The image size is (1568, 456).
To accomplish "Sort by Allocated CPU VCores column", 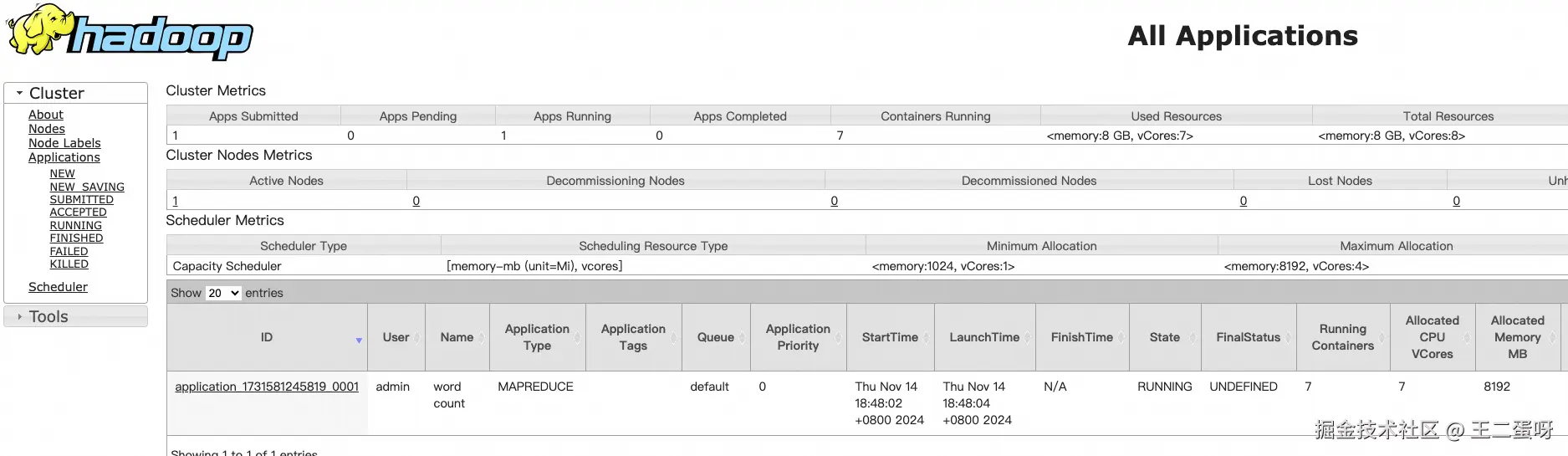I will [1433, 337].
